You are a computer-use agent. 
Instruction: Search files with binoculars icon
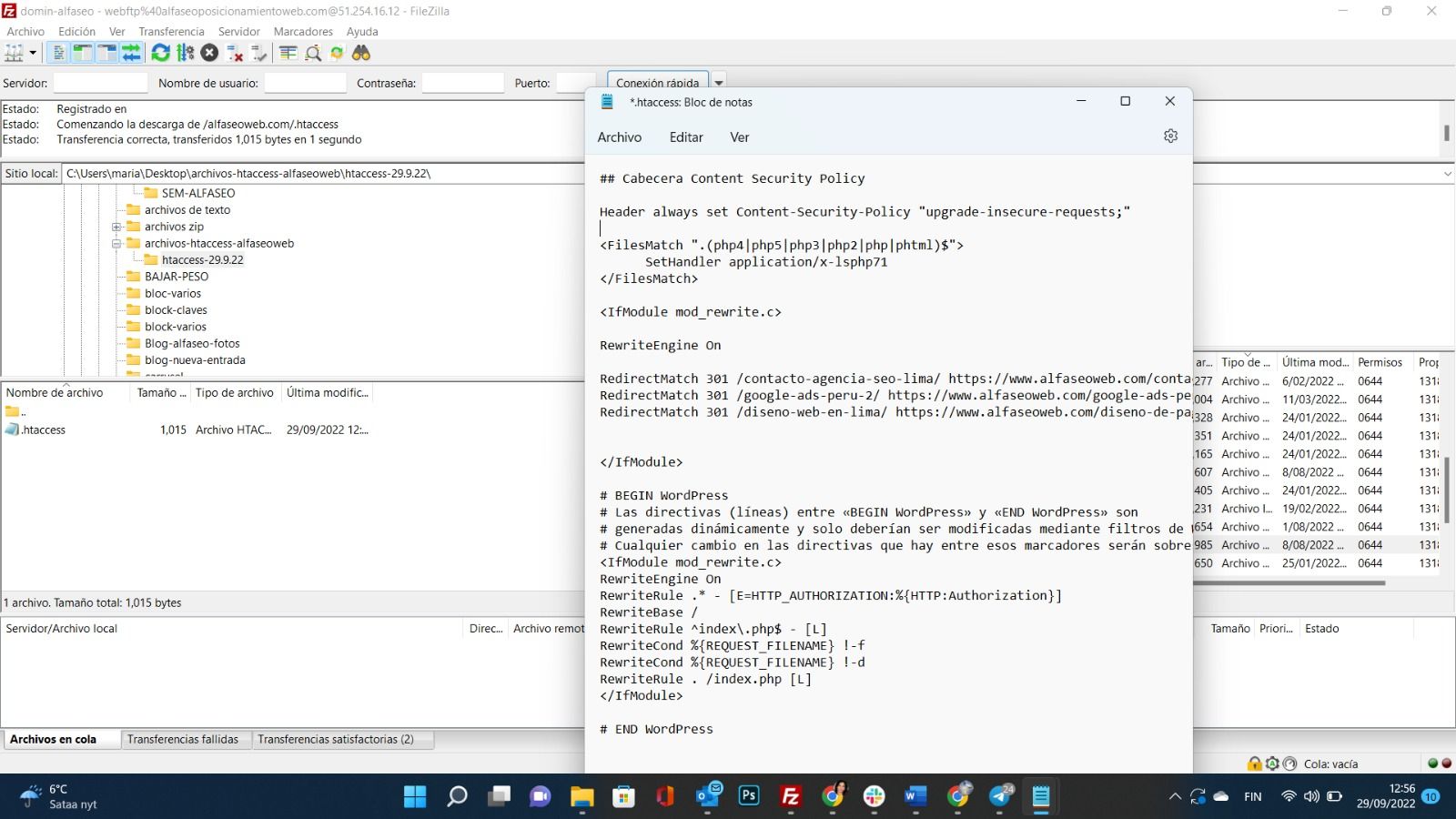point(361,53)
